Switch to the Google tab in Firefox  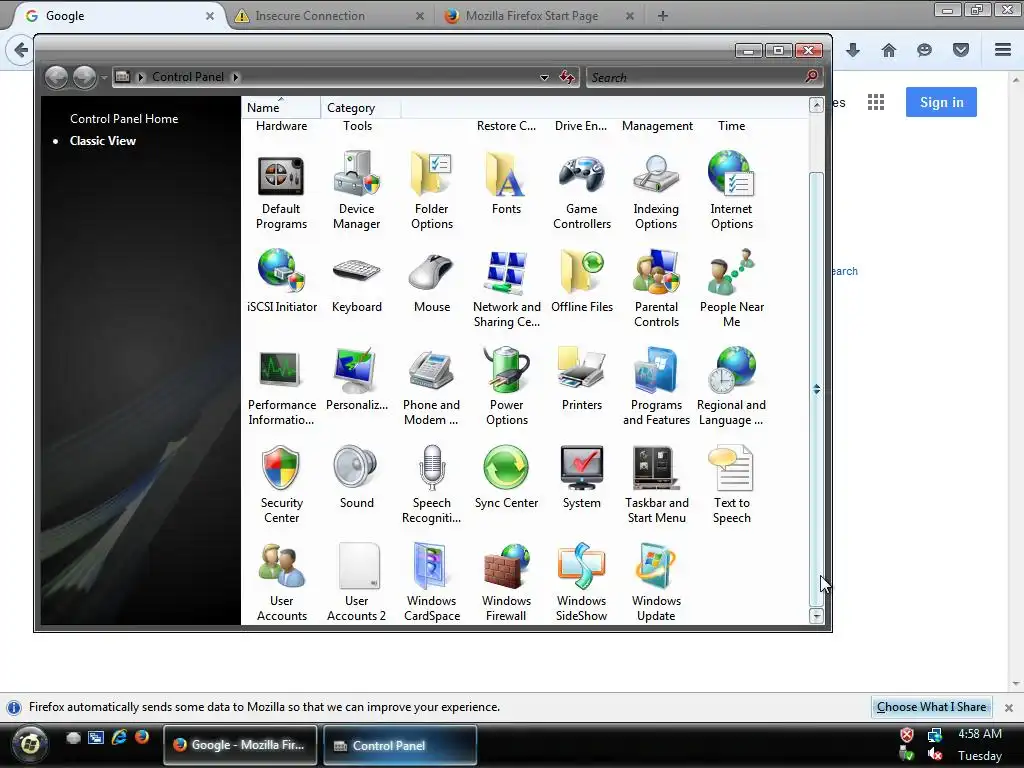pos(118,16)
